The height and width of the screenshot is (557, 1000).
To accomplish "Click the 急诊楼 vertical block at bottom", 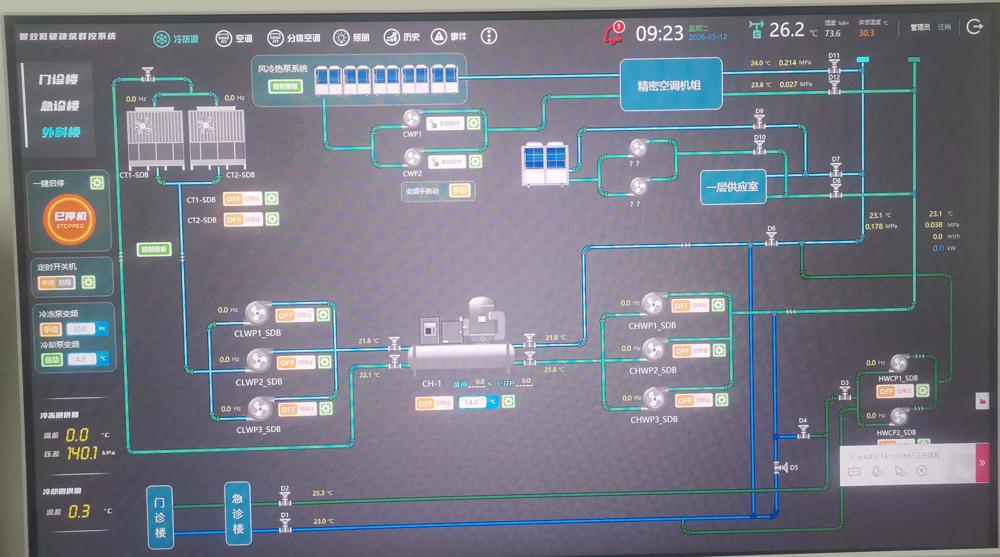I will [237, 513].
